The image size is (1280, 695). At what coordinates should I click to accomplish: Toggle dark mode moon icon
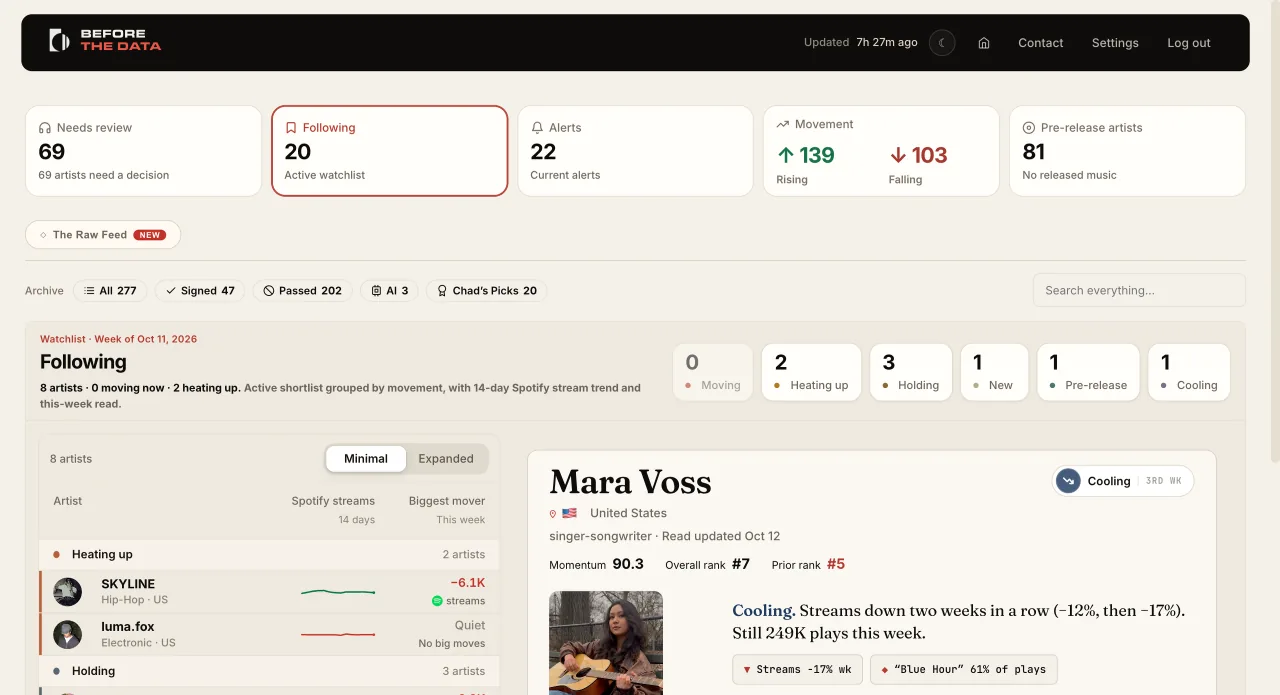coord(942,43)
